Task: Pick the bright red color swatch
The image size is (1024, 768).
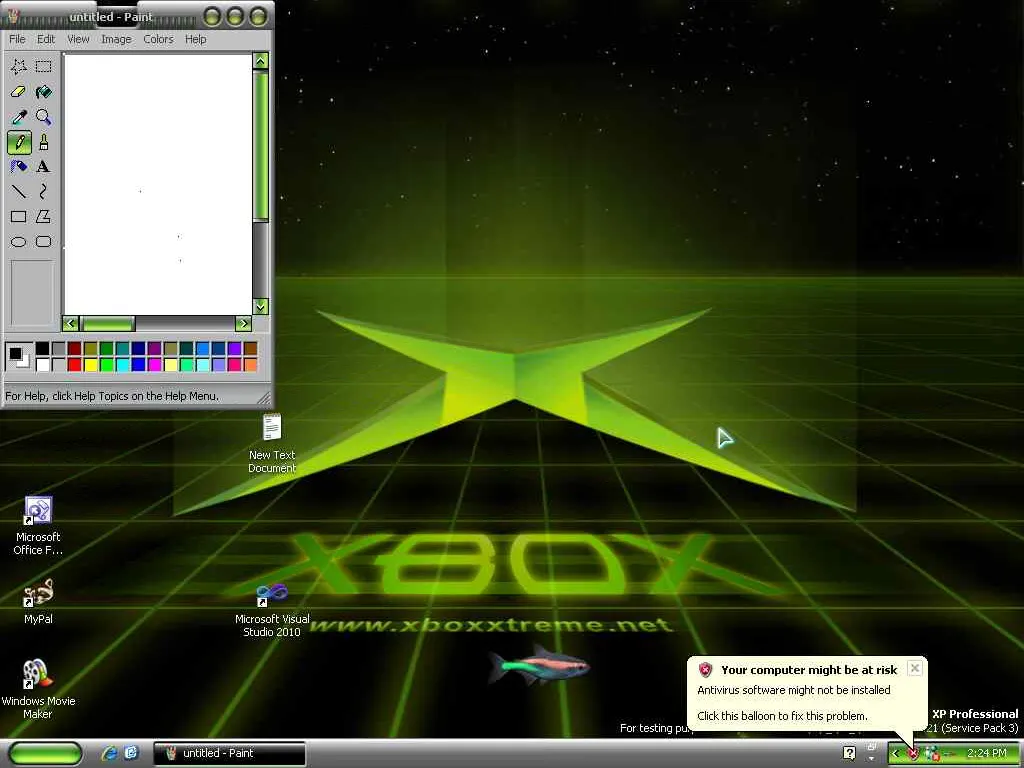Action: (x=74, y=364)
